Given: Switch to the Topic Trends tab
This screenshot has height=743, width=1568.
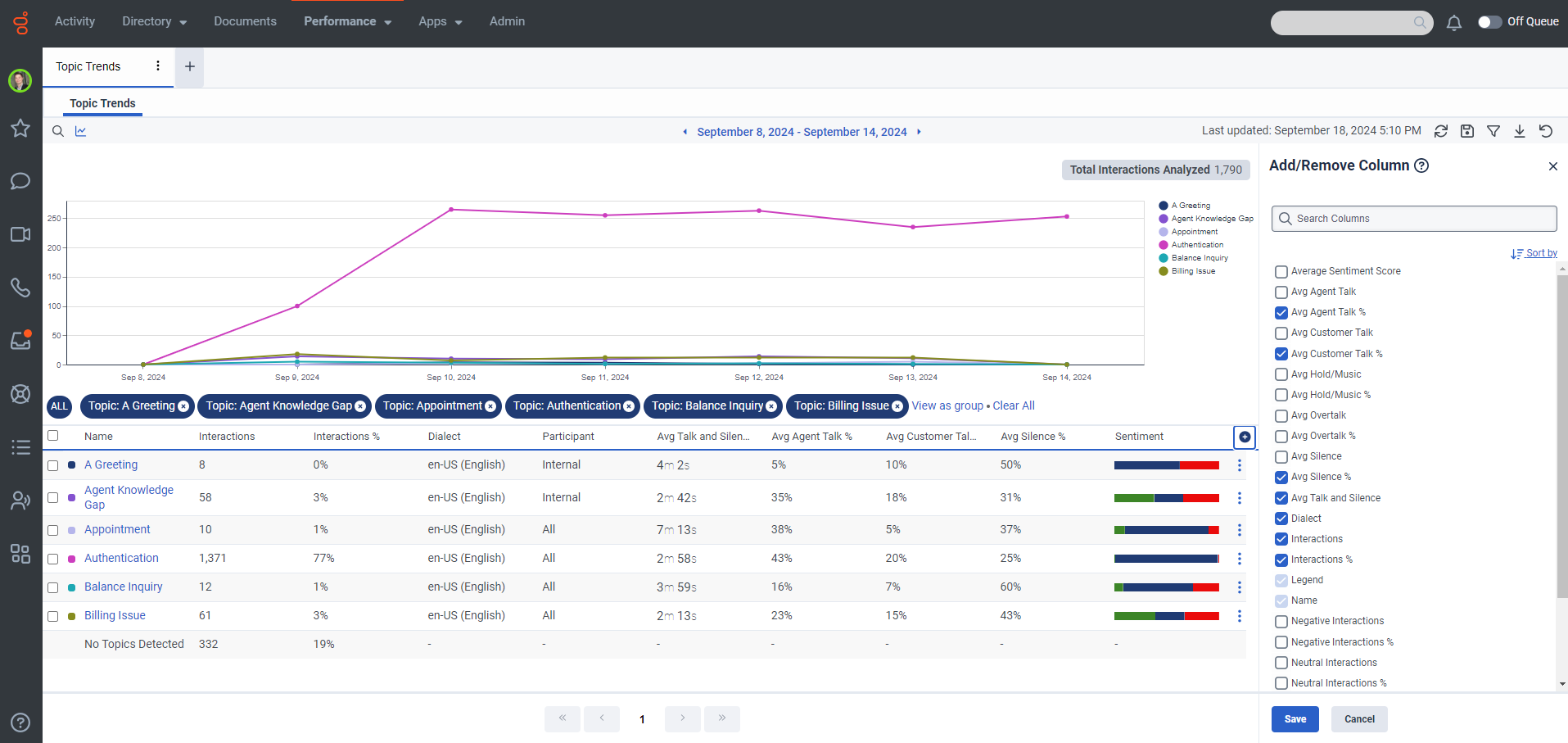Looking at the screenshot, I should [x=102, y=103].
